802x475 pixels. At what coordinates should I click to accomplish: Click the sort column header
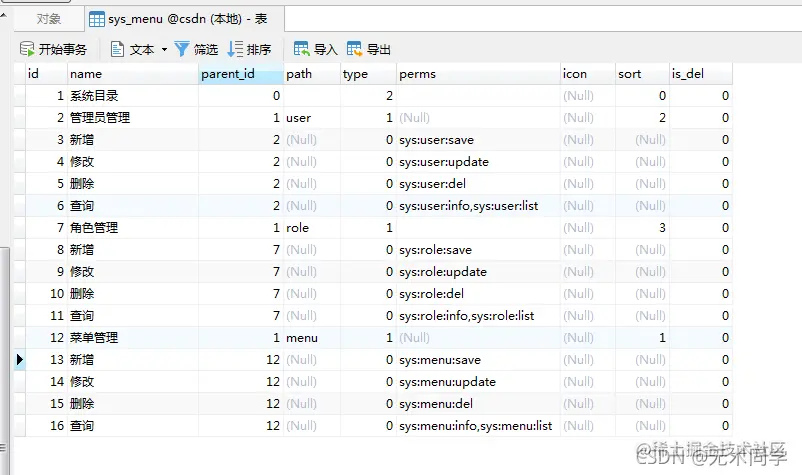(x=643, y=74)
